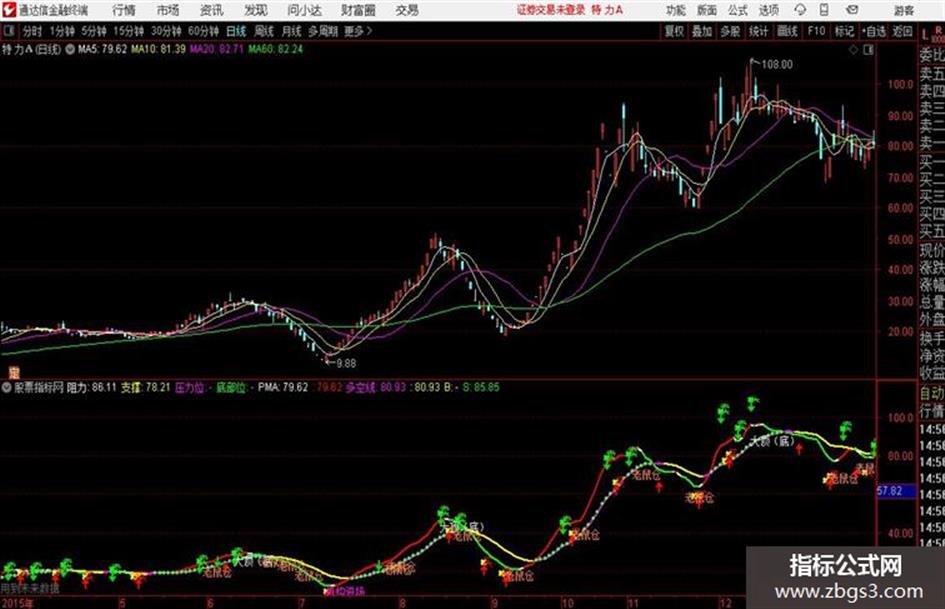Click the 9.88 low price label
This screenshot has height=609, width=945.
click(x=346, y=364)
